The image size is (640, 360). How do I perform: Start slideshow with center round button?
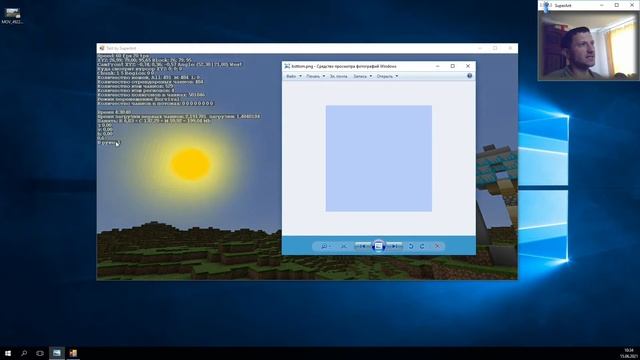coord(378,246)
